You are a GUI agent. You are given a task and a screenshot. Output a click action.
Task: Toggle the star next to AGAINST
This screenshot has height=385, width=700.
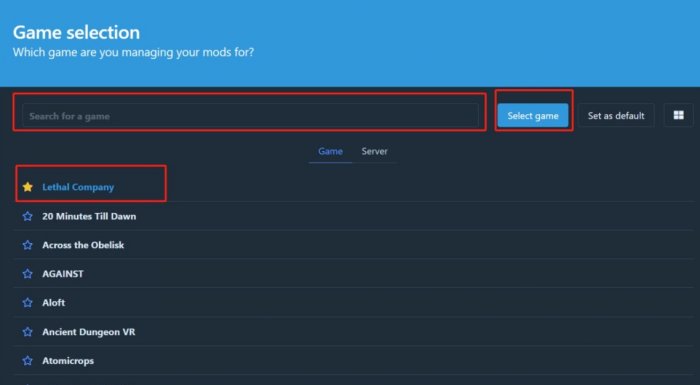click(x=28, y=273)
